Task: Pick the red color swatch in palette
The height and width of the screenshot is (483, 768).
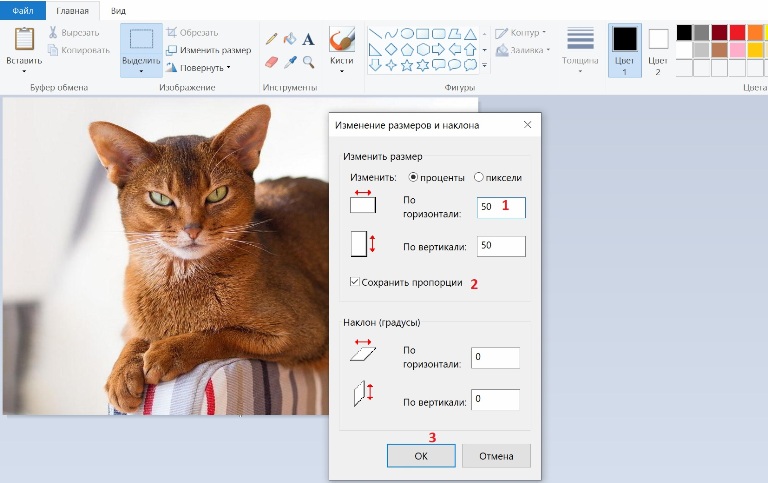Action: 737,33
